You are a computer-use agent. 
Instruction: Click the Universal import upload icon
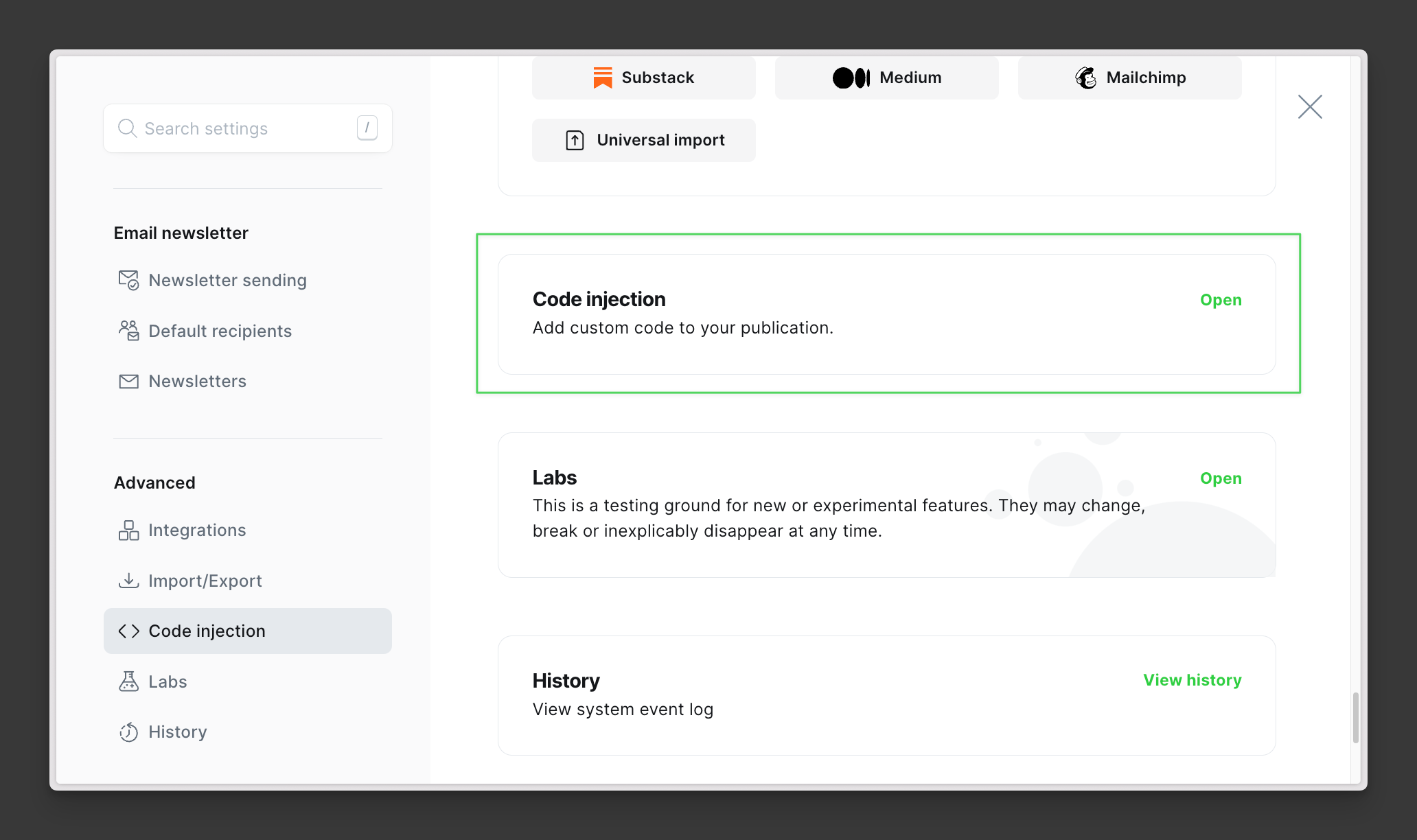click(574, 140)
